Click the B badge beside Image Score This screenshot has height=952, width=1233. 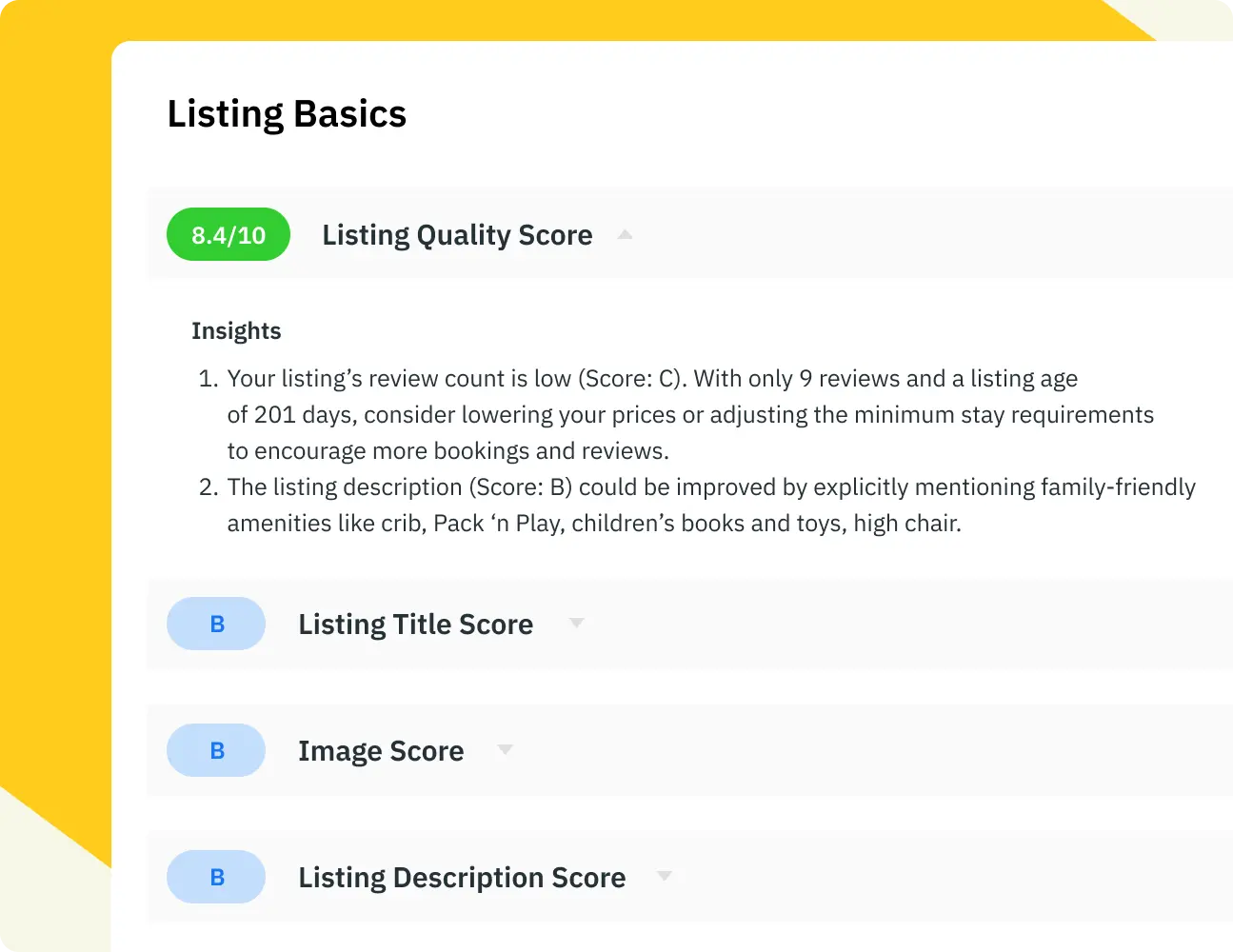216,750
